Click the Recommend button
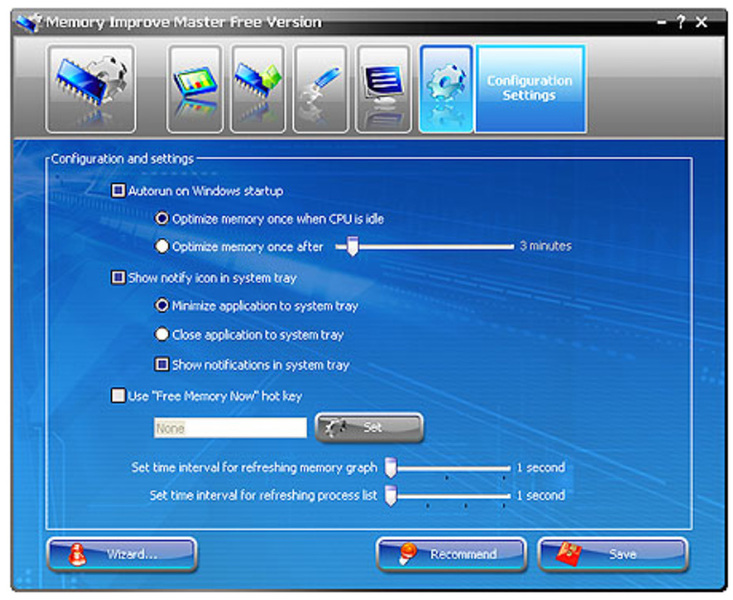The image size is (733, 600). (x=452, y=555)
